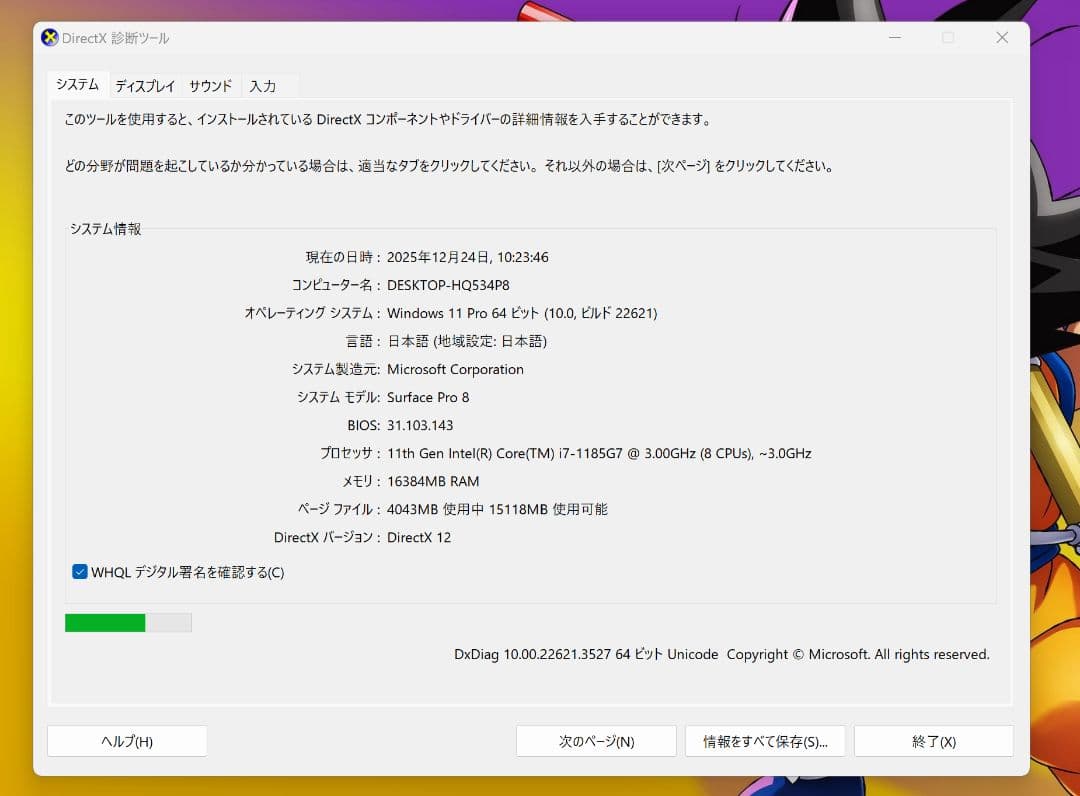1080x796 pixels.
Task: Click the システム モデル entry Surface Pro 8
Action: click(x=428, y=397)
